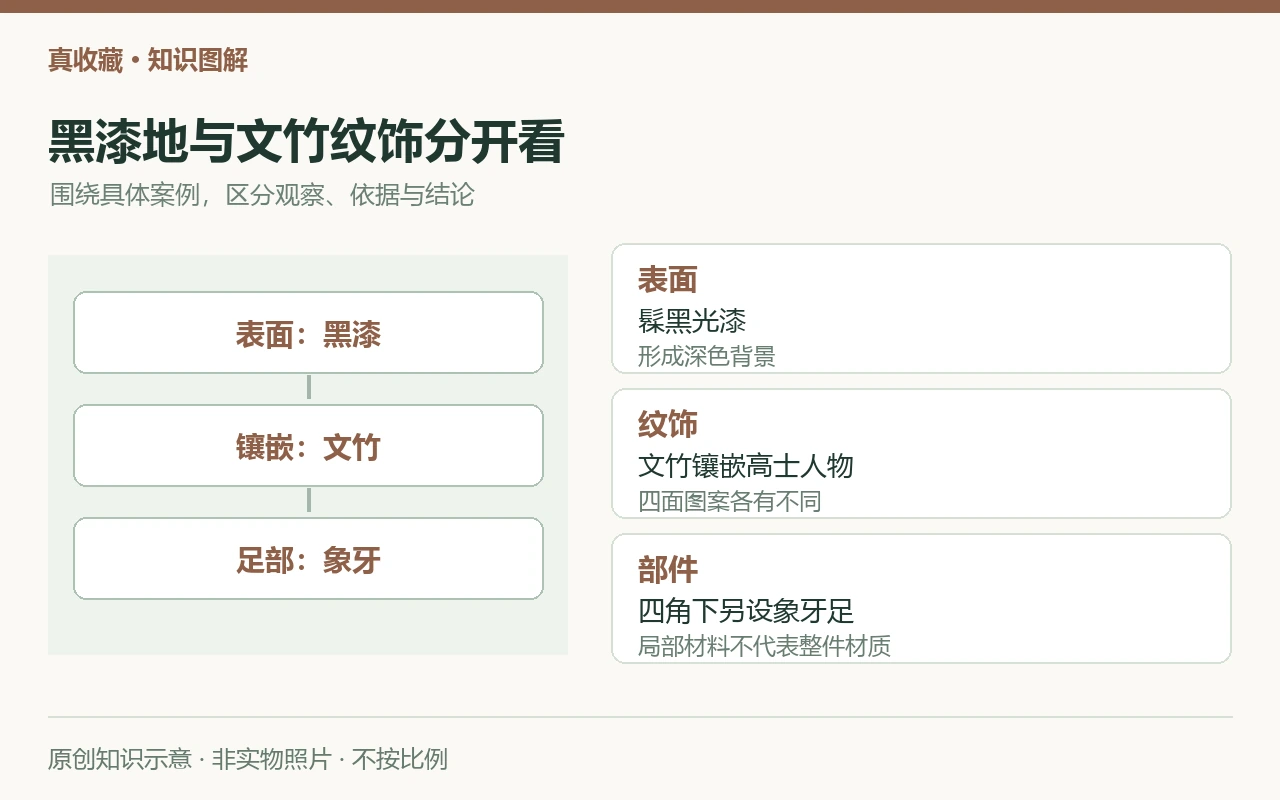Click the 形成深色背景 caption
This screenshot has height=800, width=1280.
click(707, 356)
